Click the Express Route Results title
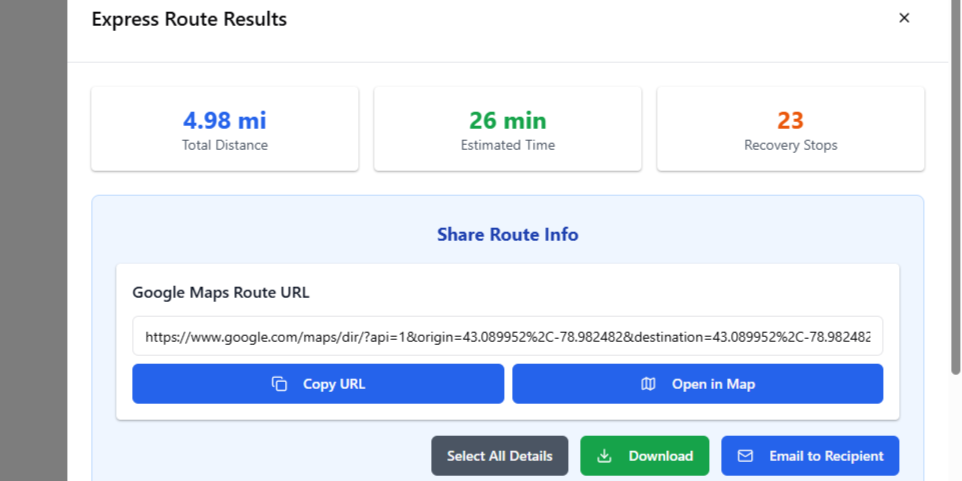Viewport: 962px width, 481px height. (189, 19)
